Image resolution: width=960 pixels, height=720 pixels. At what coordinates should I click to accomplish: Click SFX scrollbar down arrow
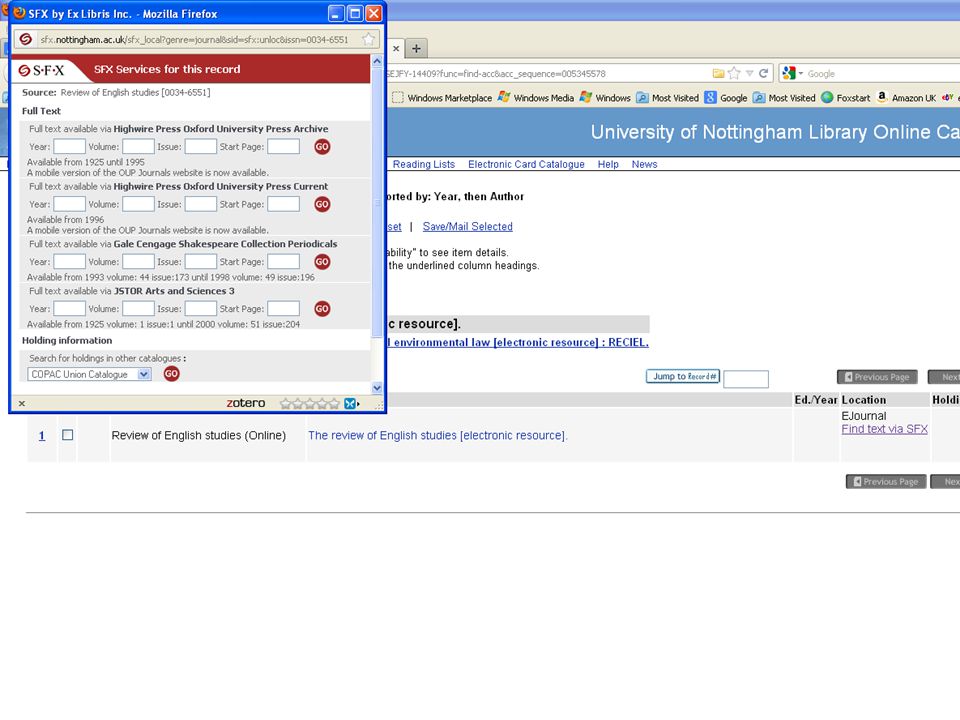[377, 388]
